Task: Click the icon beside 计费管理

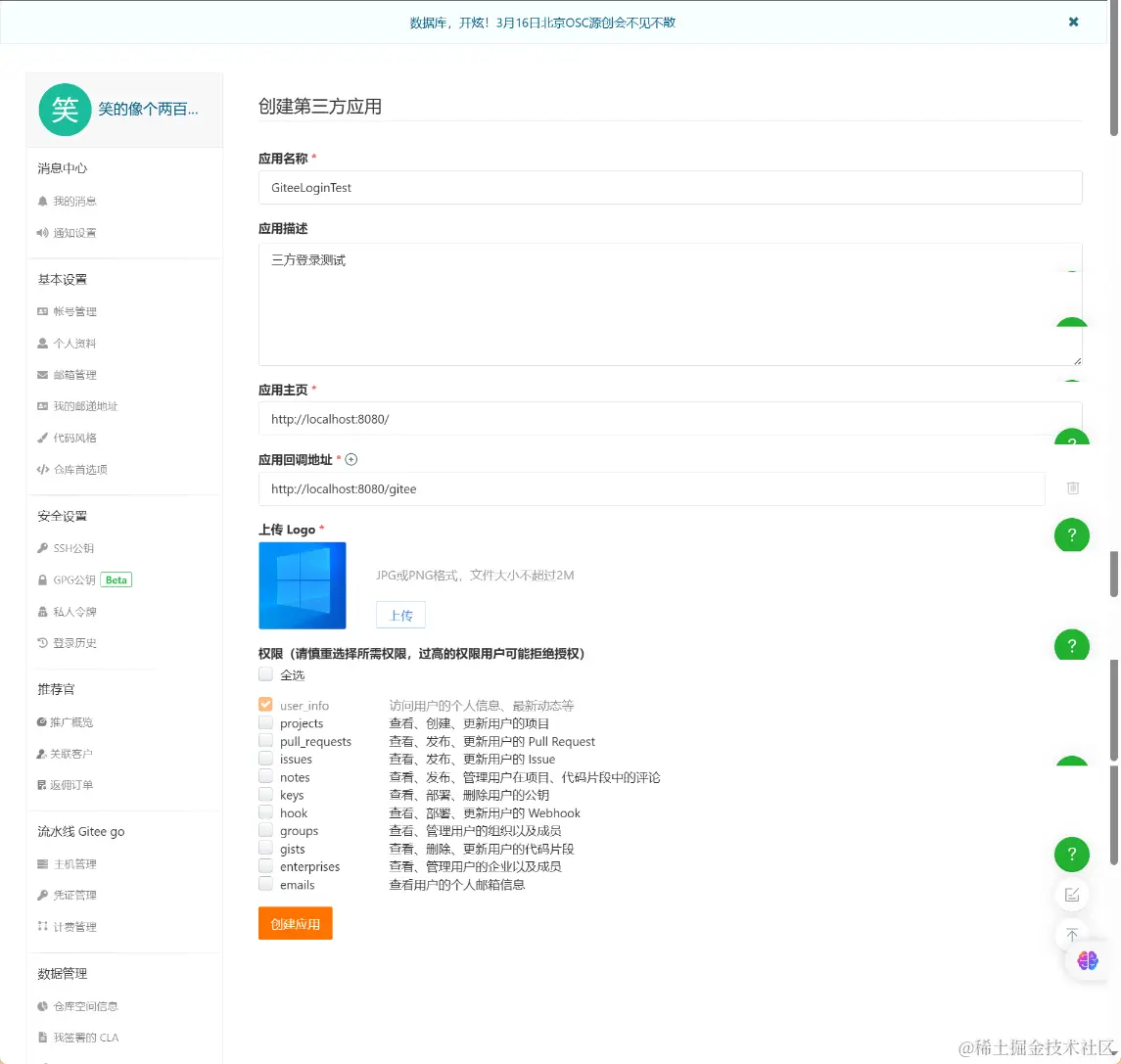Action: tap(43, 927)
